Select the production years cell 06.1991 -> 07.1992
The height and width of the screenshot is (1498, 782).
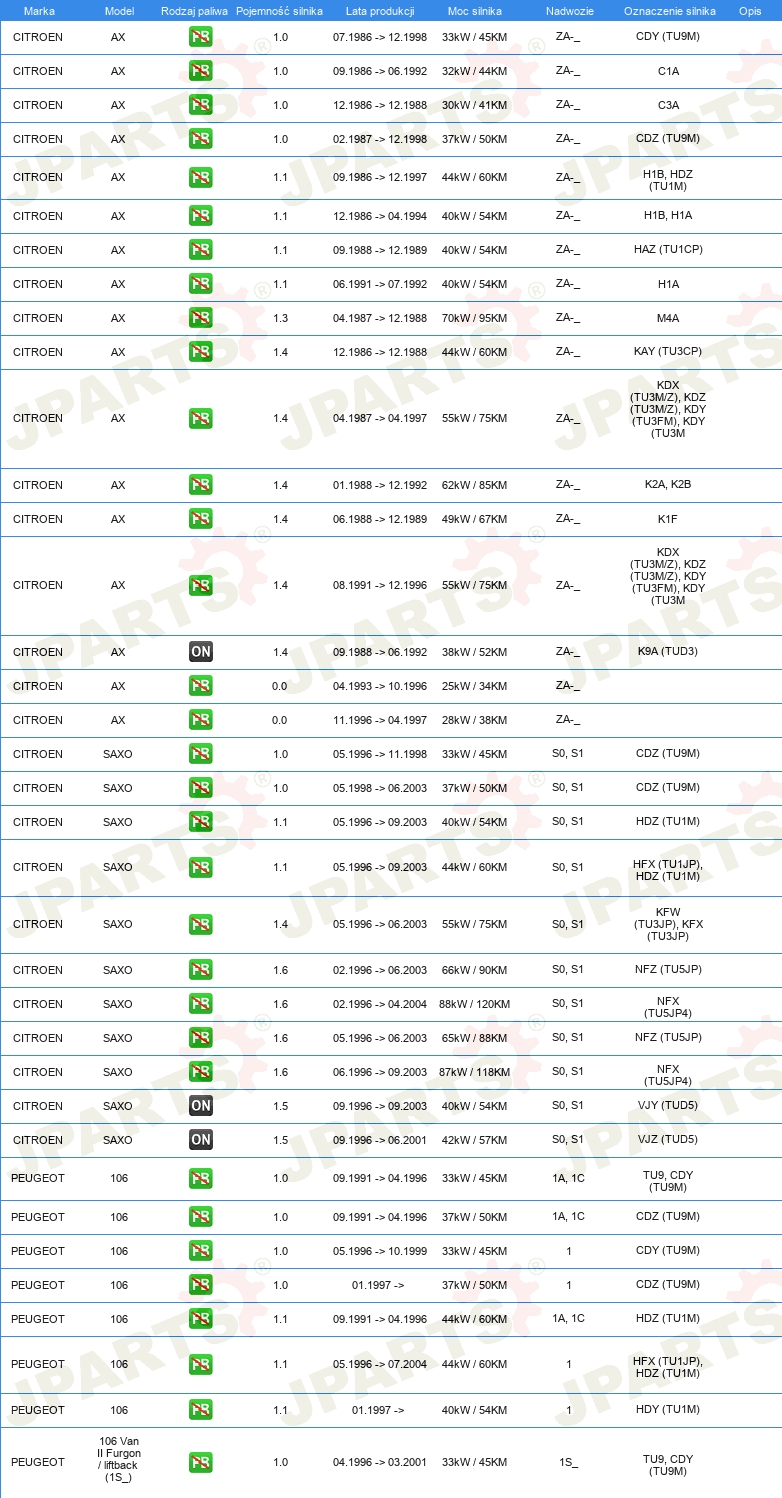pos(380,284)
